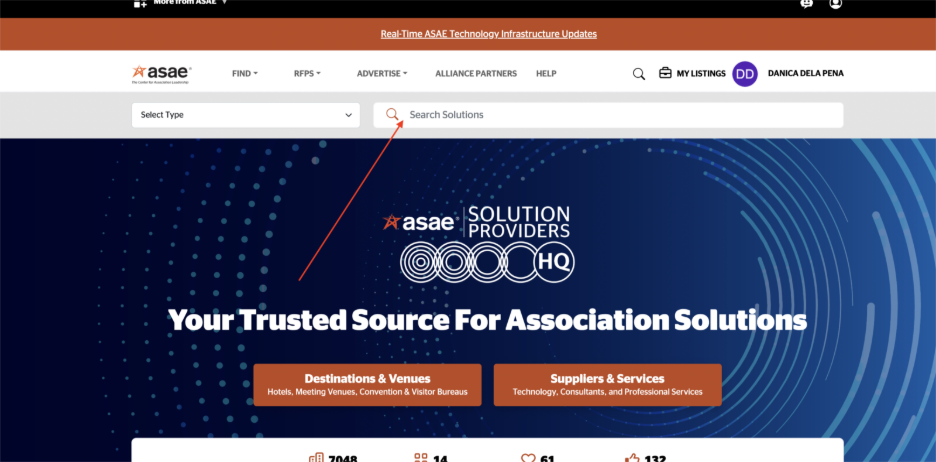Expand the Advertise dropdown menu

(382, 74)
